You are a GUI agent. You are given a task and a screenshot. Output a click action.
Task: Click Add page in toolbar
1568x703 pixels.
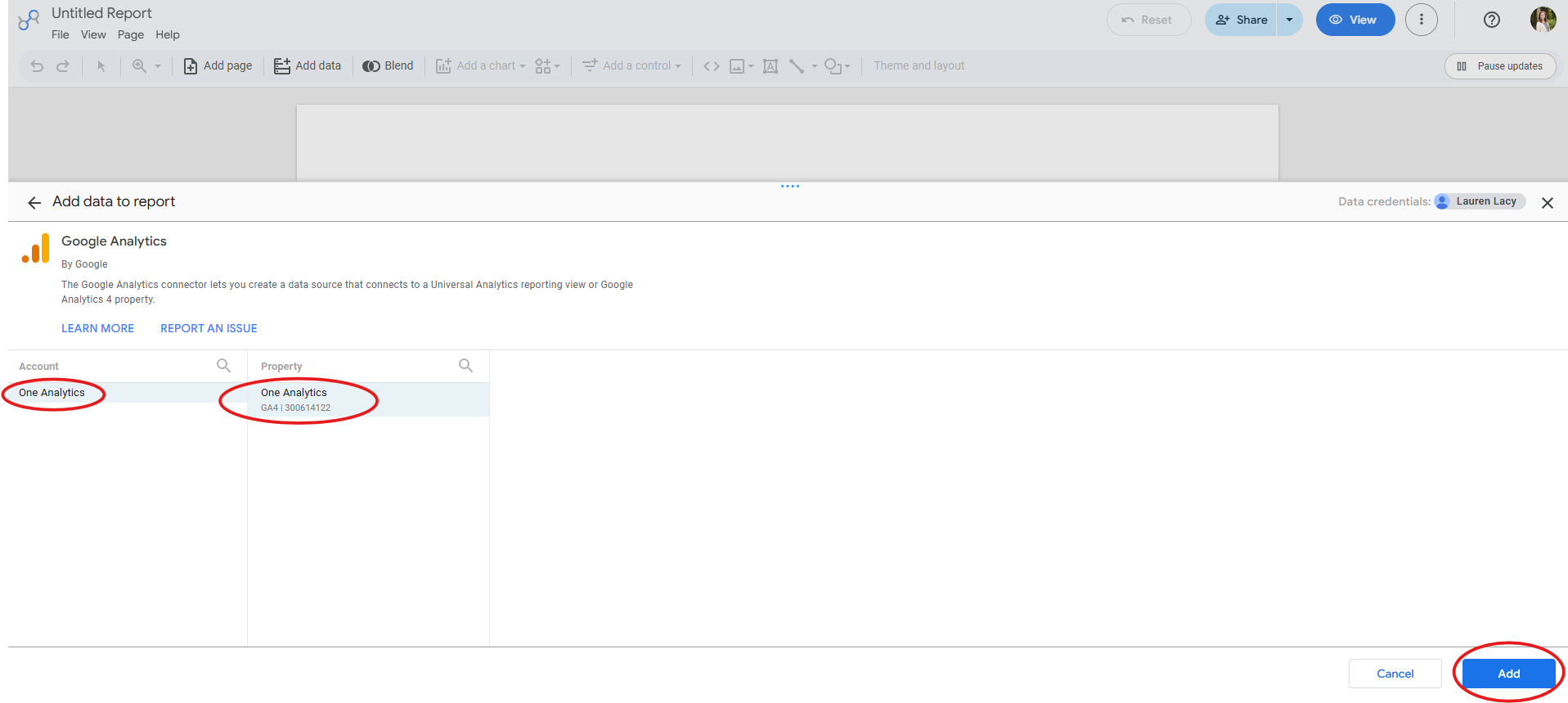[218, 66]
